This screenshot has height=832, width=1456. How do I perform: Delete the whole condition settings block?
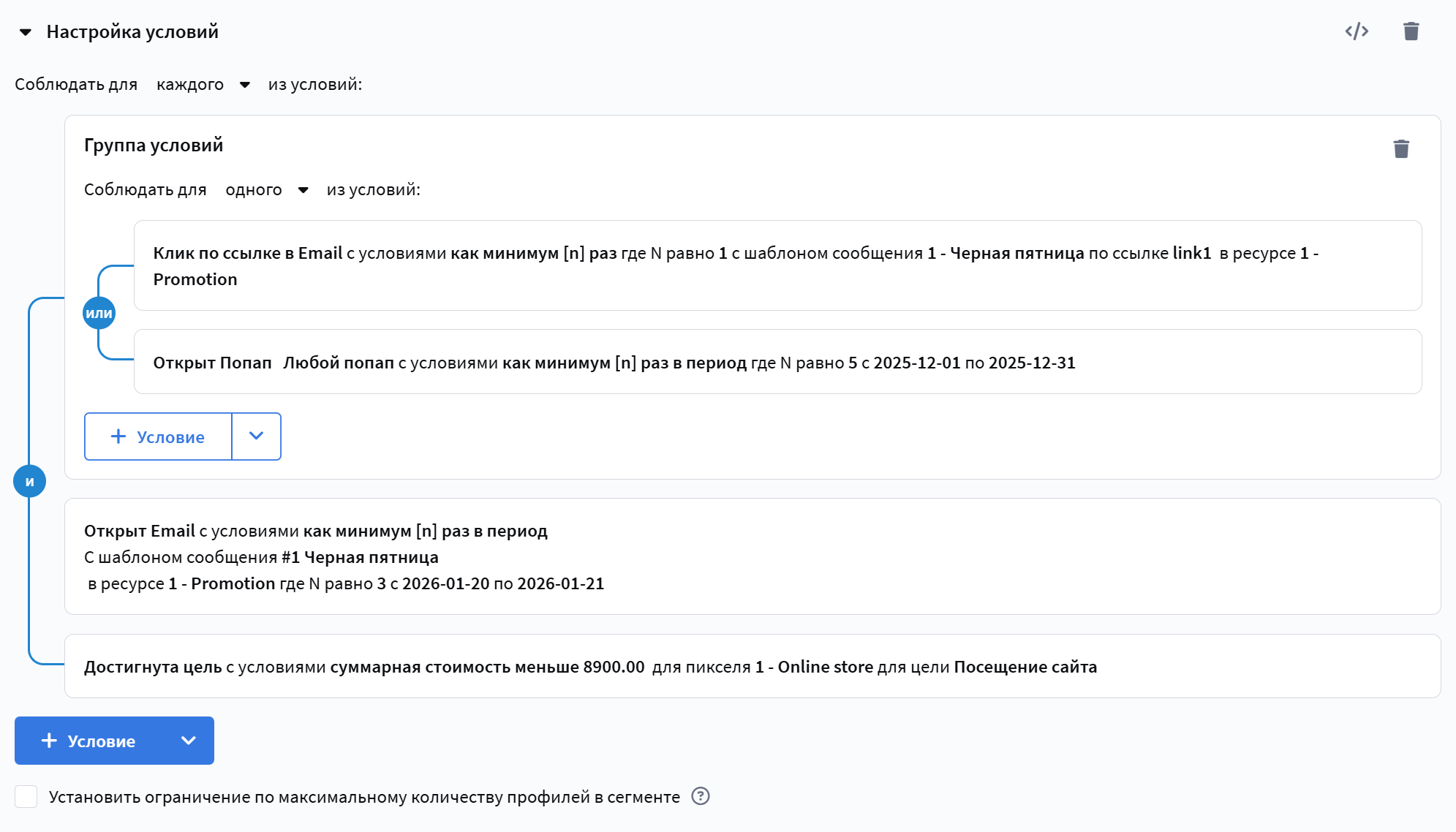(x=1411, y=31)
